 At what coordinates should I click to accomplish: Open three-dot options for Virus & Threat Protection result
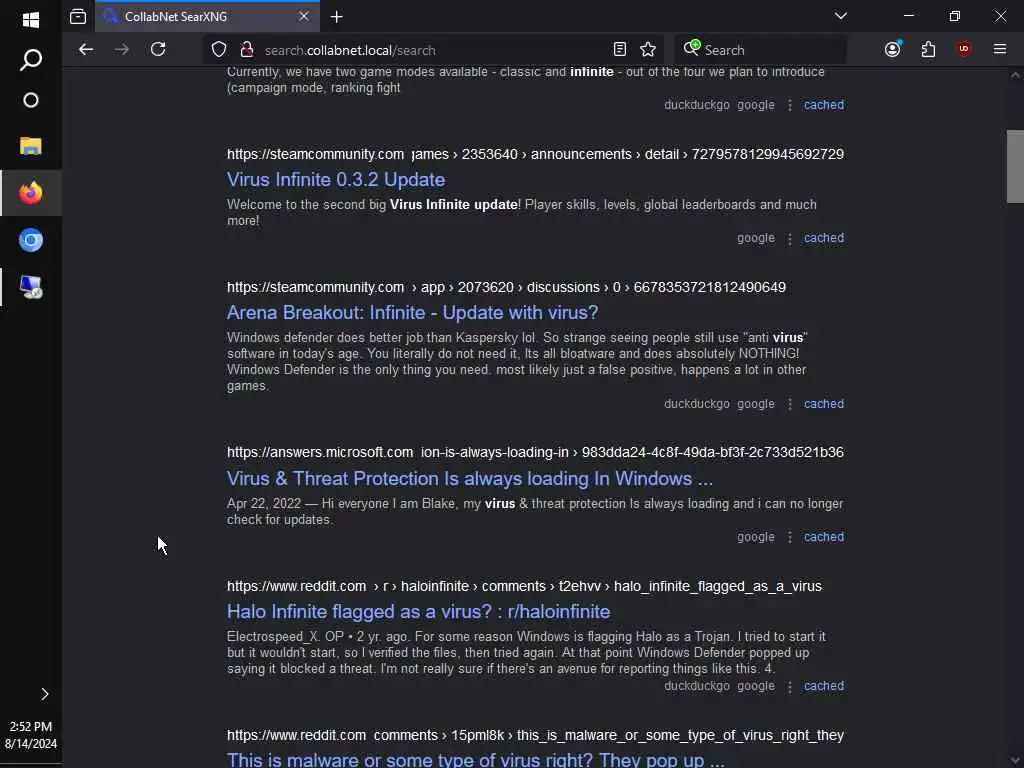(790, 537)
